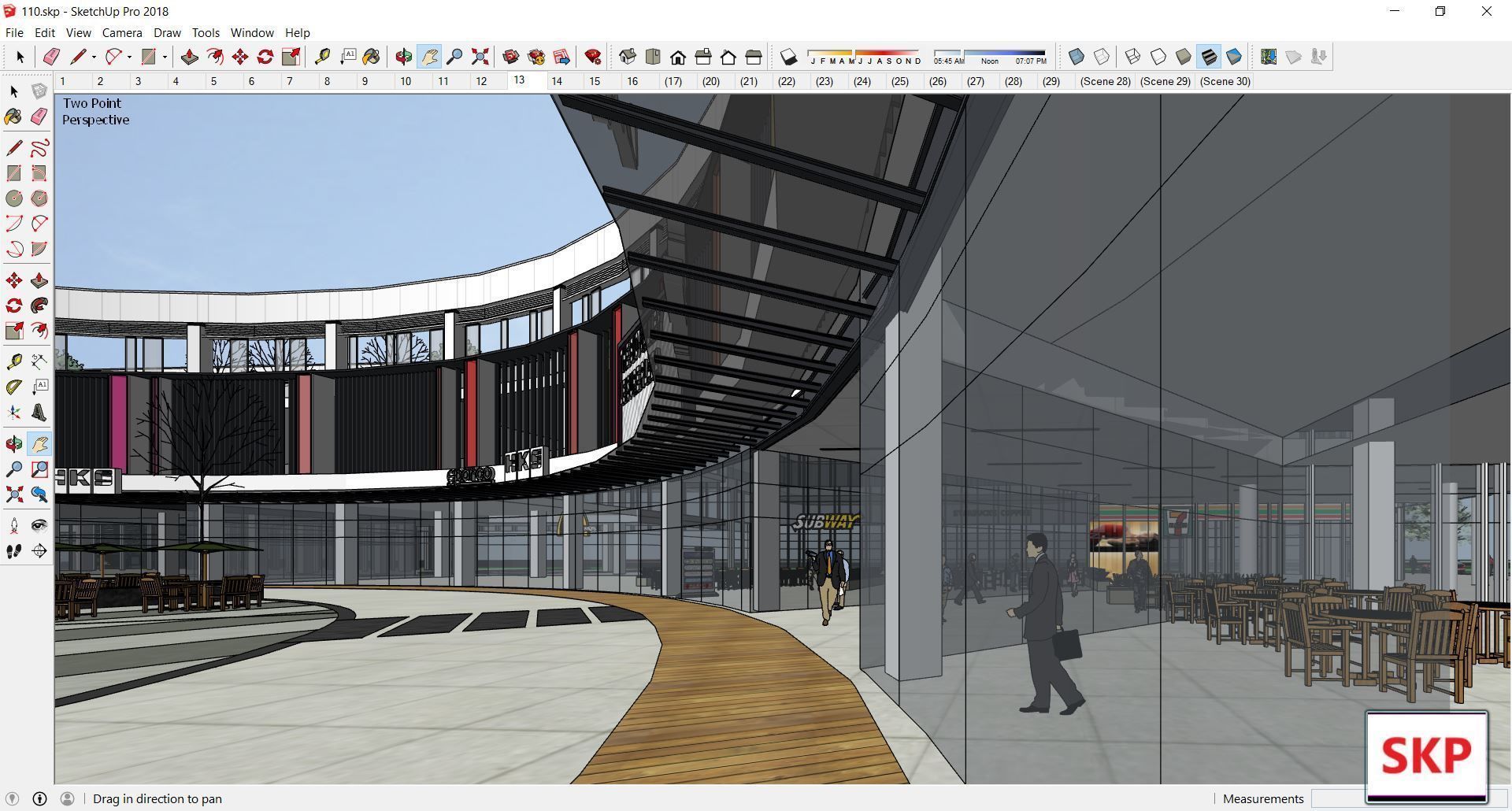This screenshot has height=811, width=1512.
Task: Choose the Push/Pull tool in top toolbar
Action: (x=189, y=57)
